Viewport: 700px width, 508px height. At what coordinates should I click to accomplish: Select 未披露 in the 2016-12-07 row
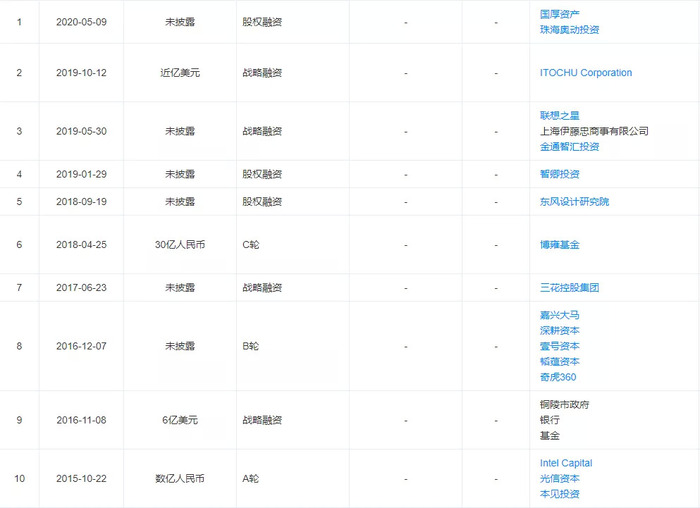(x=180, y=346)
